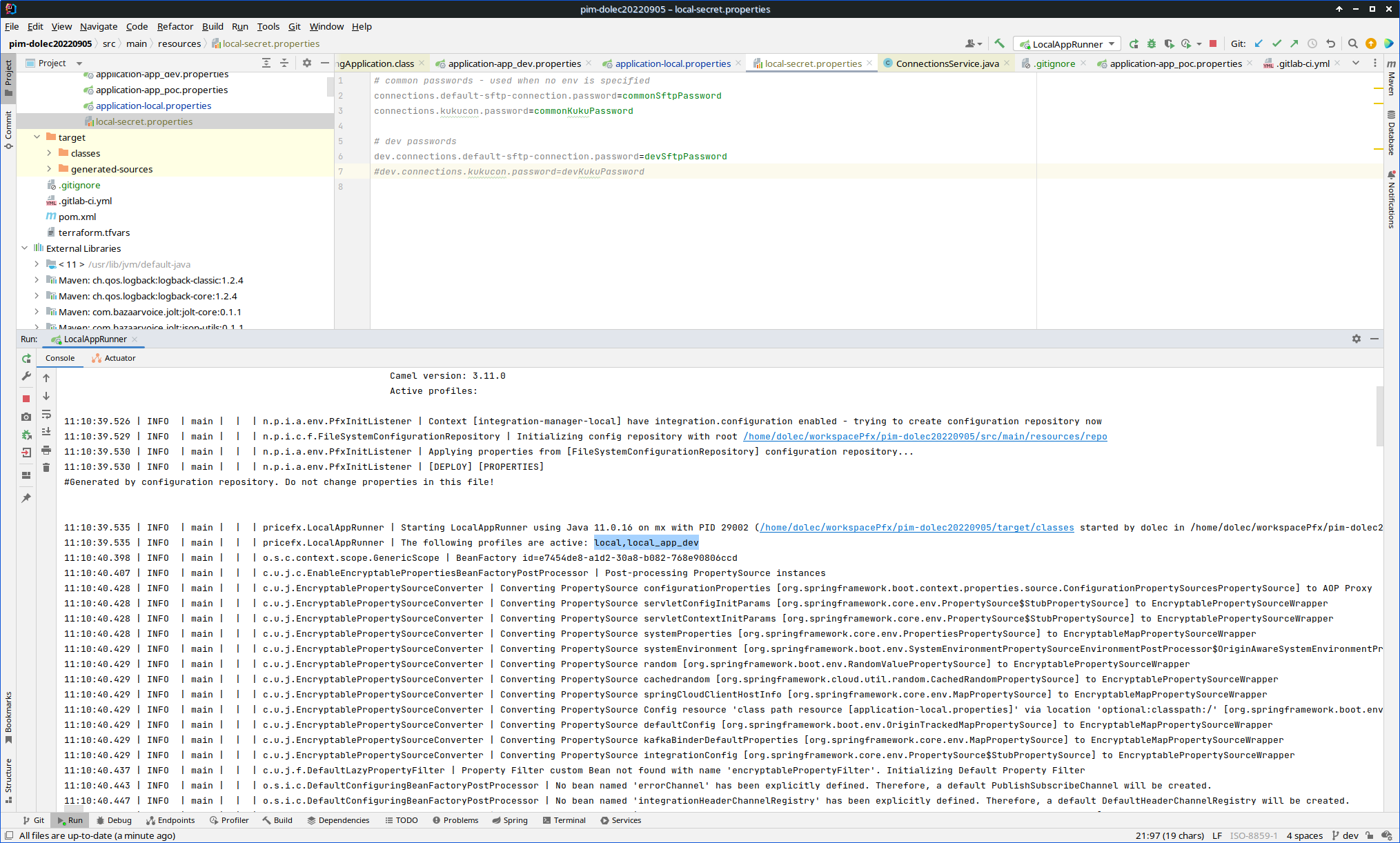Open the Navigate menu
1400x843 pixels.
[x=99, y=26]
